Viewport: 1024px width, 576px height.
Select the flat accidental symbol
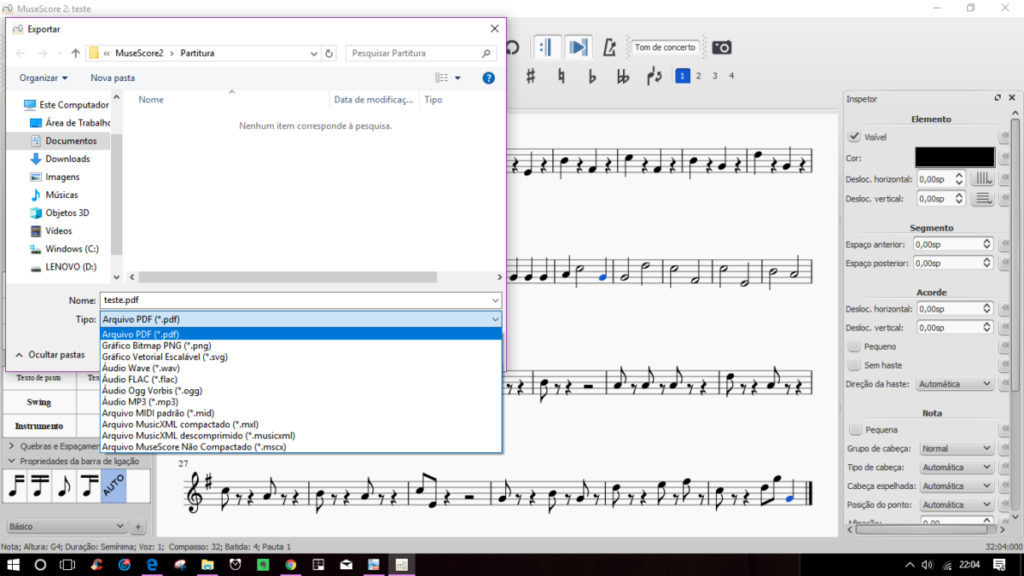(x=592, y=76)
